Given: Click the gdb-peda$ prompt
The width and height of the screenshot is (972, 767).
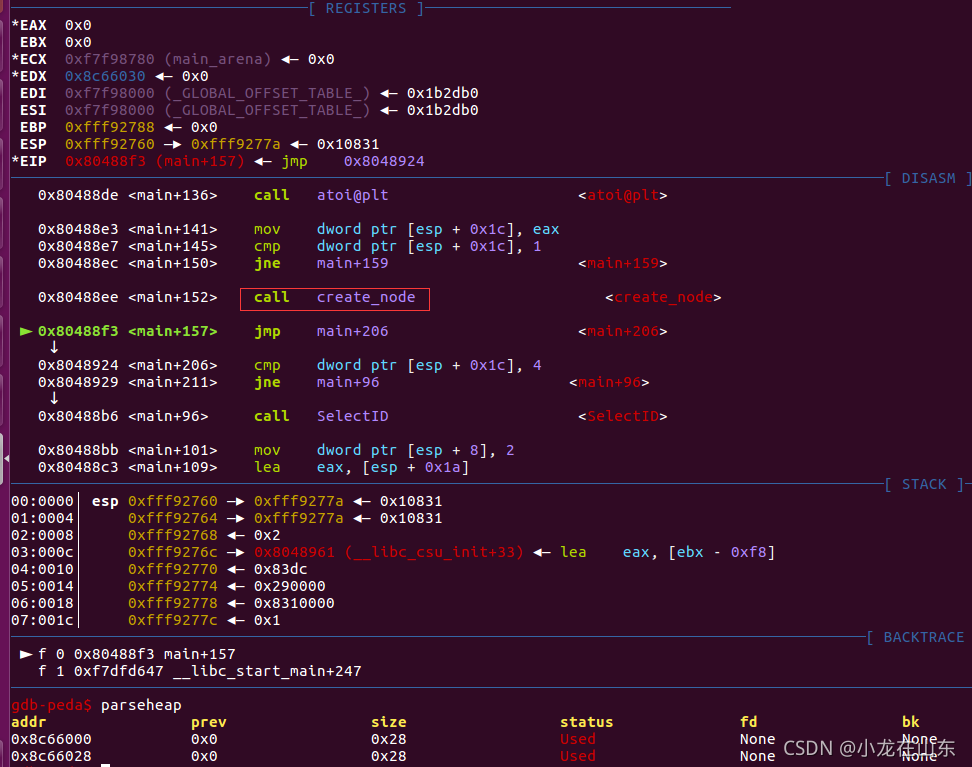Looking at the screenshot, I should click(x=51, y=705).
